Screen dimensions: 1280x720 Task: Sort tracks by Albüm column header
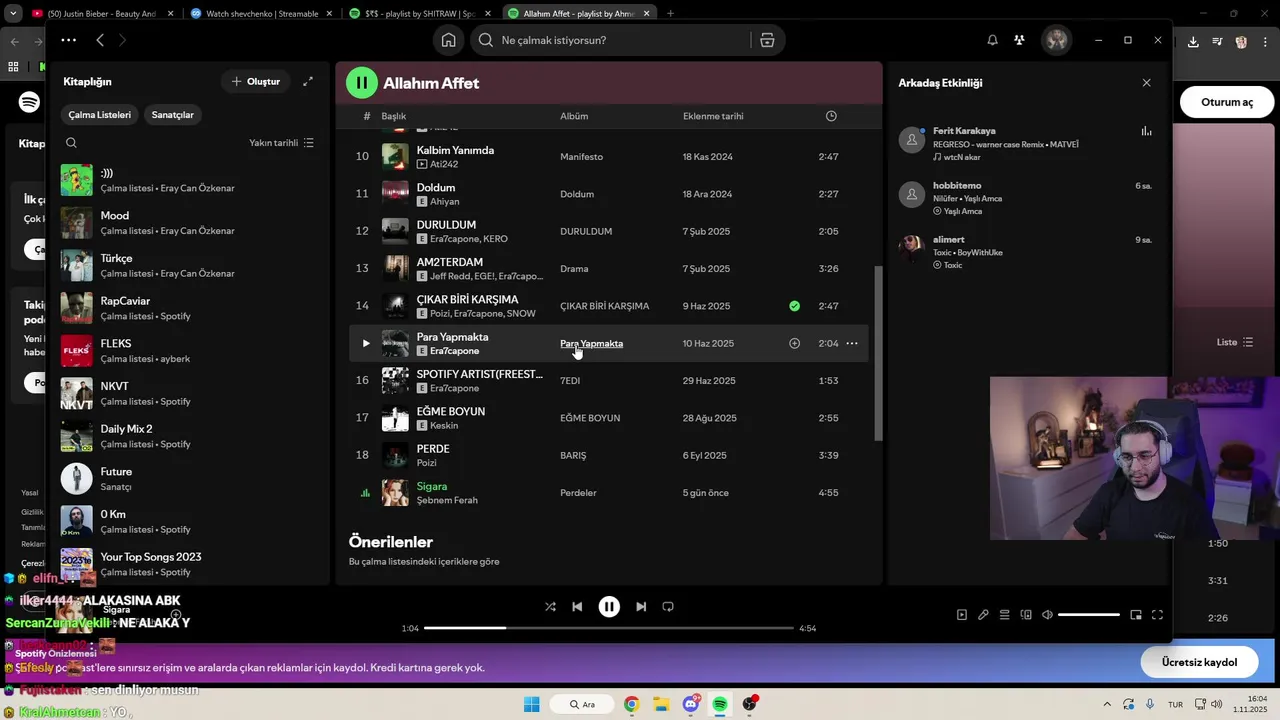(x=574, y=116)
